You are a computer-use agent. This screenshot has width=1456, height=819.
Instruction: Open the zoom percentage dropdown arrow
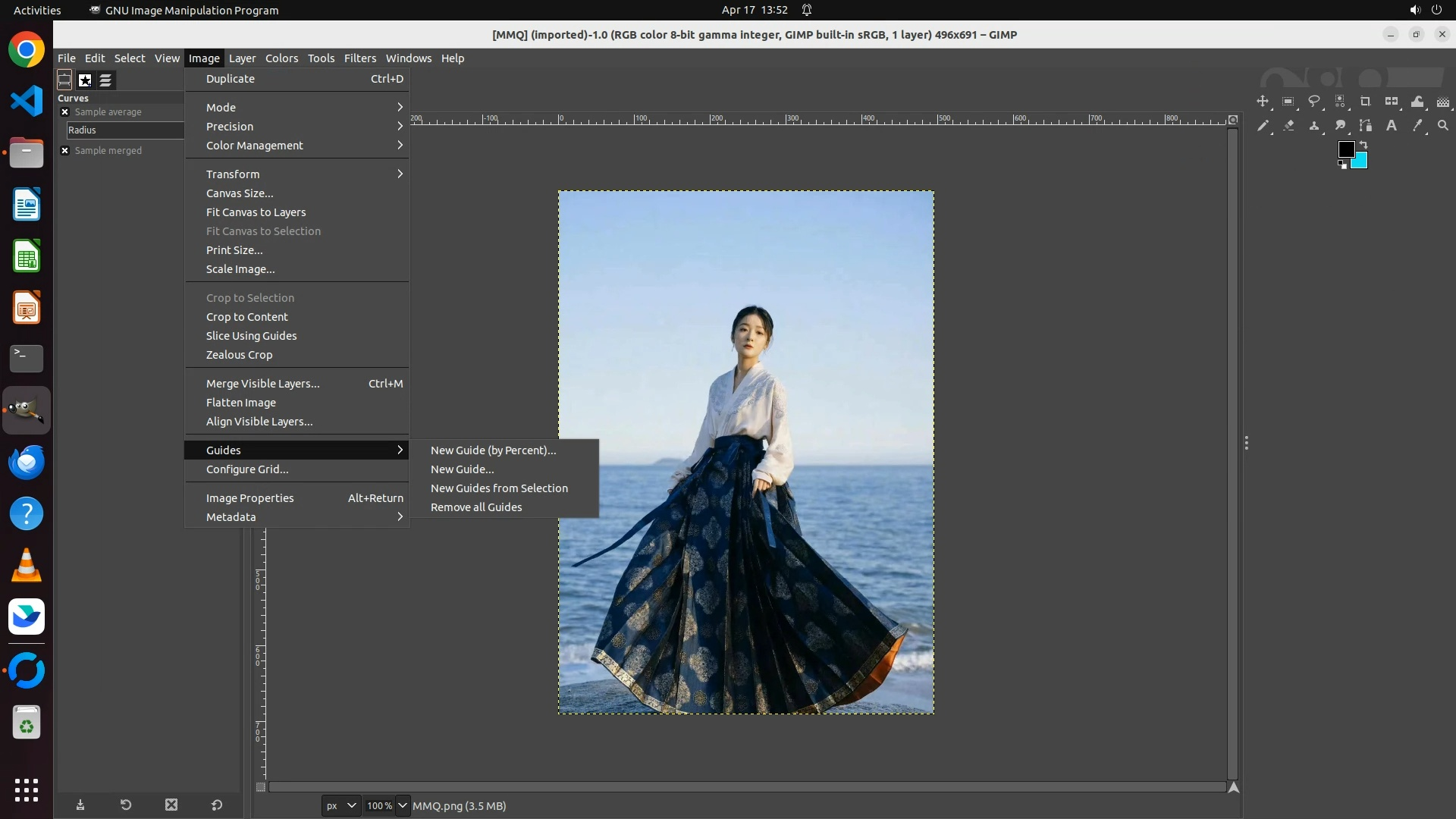pos(403,806)
